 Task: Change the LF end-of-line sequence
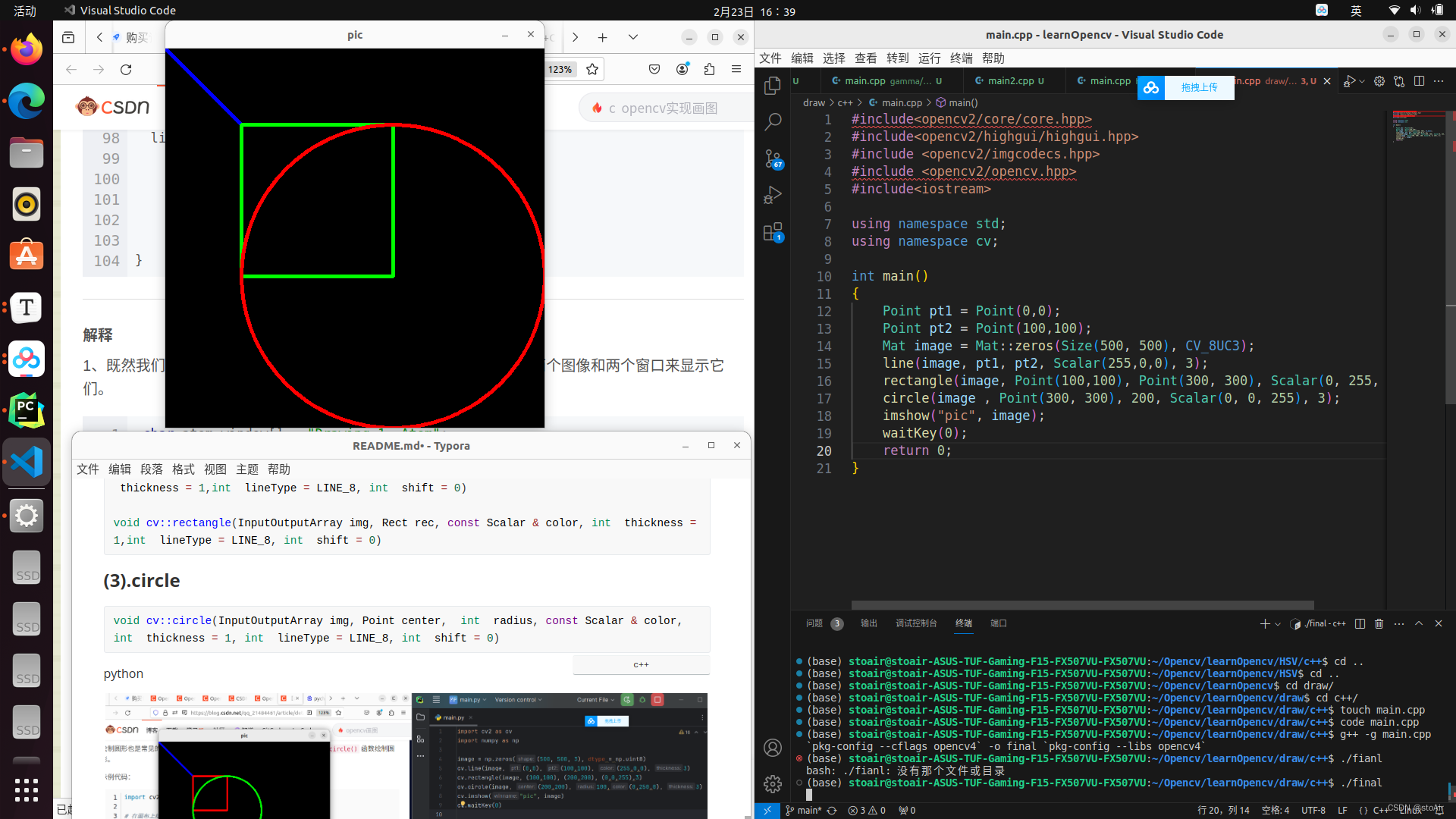click(1342, 811)
